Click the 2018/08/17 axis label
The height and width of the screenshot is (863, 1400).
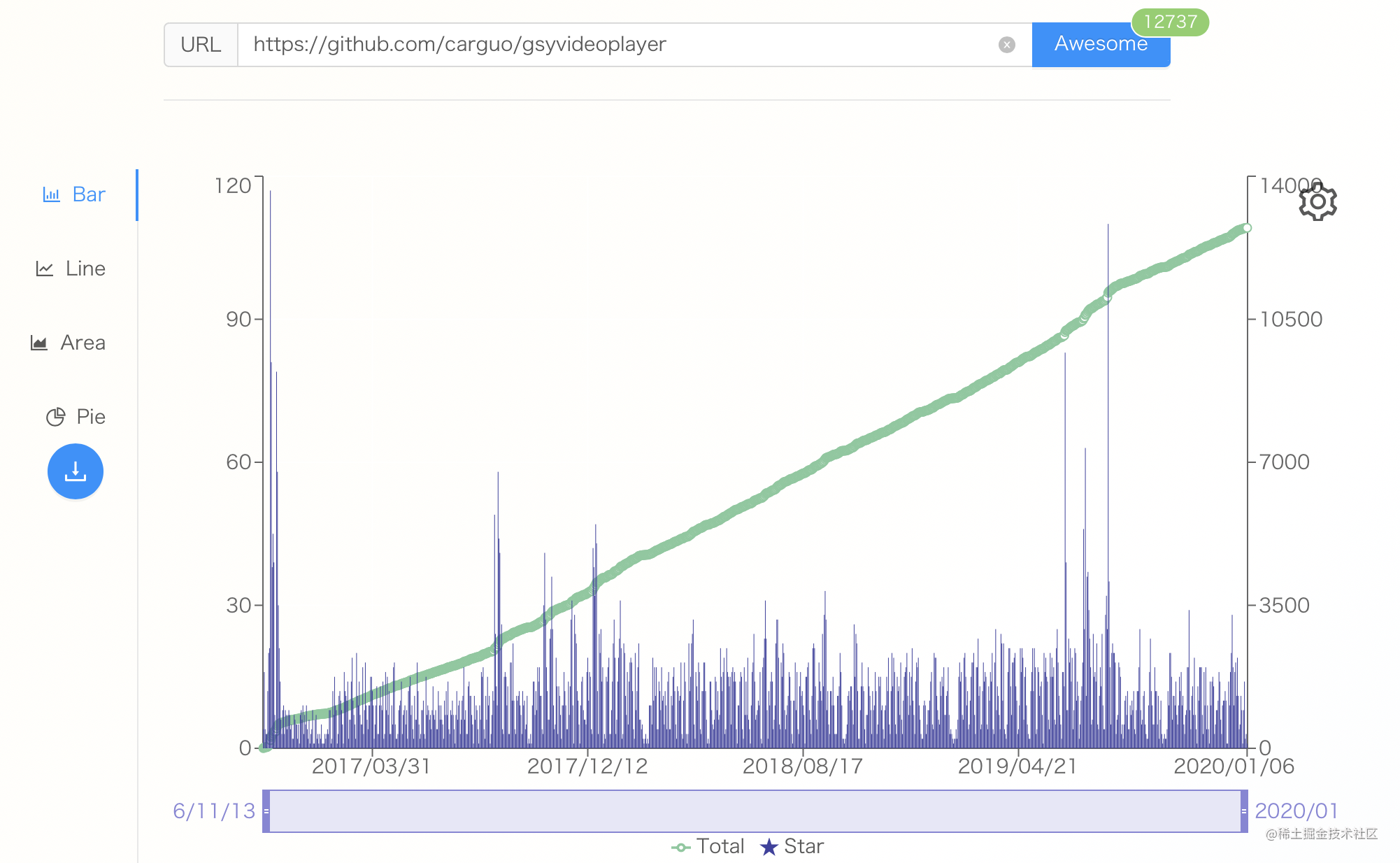[803, 766]
